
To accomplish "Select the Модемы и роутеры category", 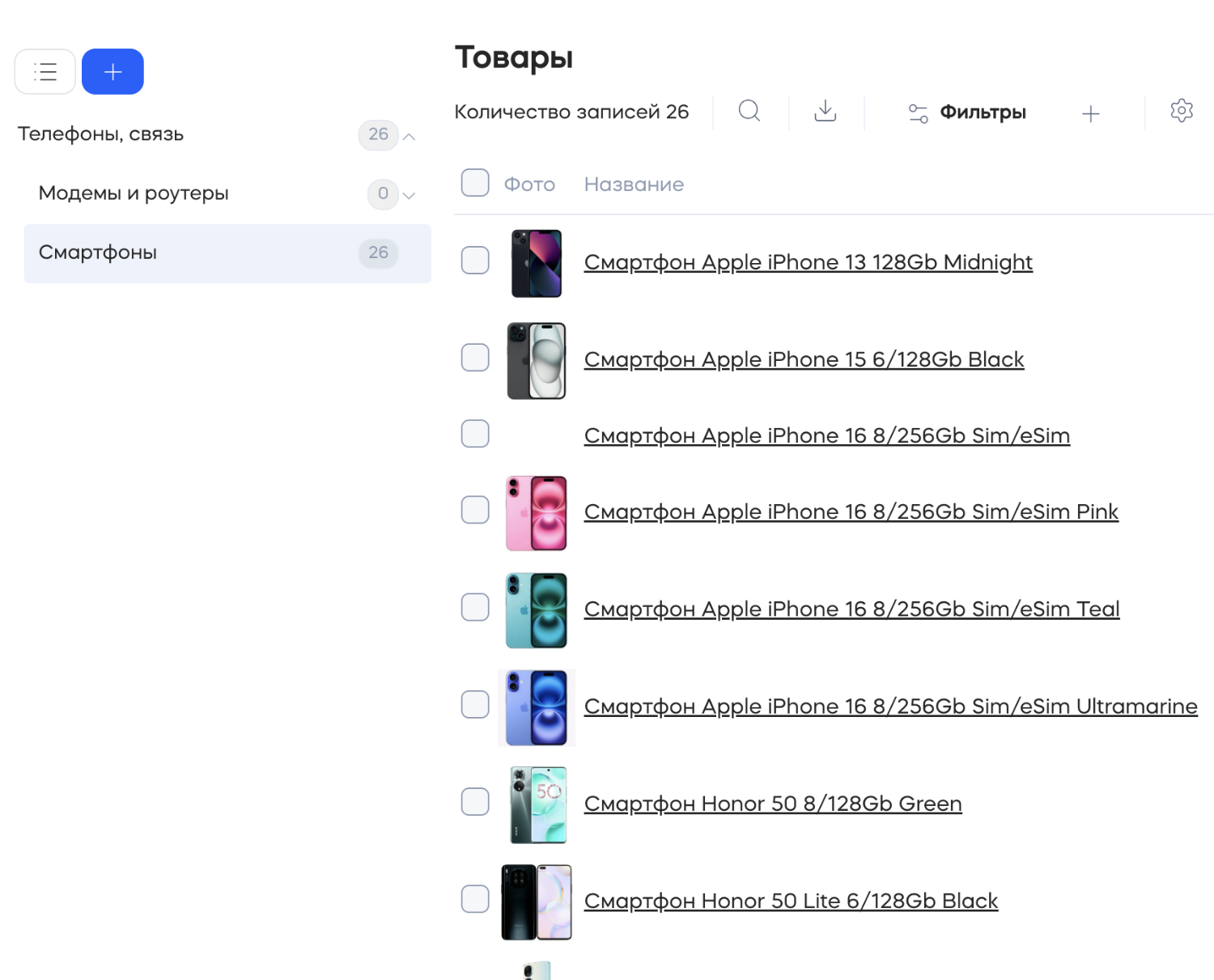I will click(134, 193).
